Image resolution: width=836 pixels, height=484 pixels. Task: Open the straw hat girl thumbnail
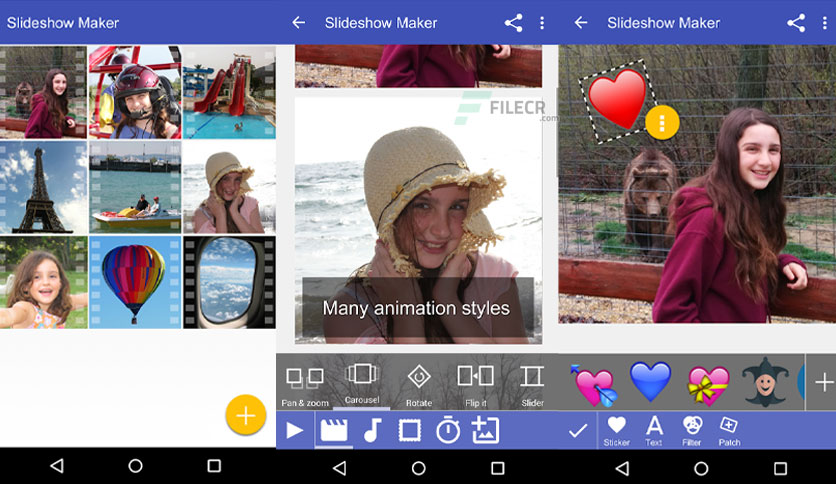(229, 187)
